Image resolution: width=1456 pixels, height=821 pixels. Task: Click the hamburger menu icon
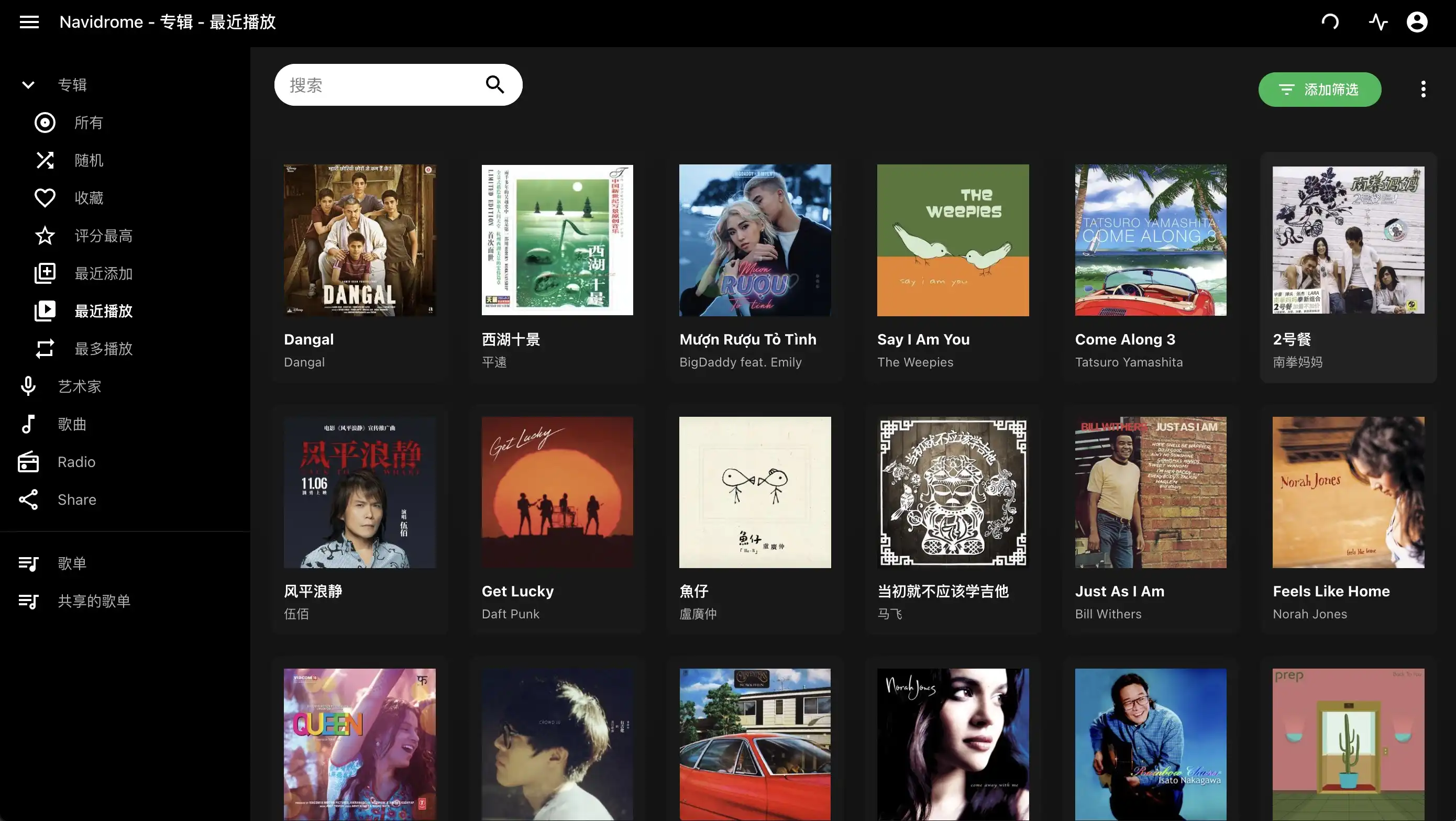click(29, 22)
